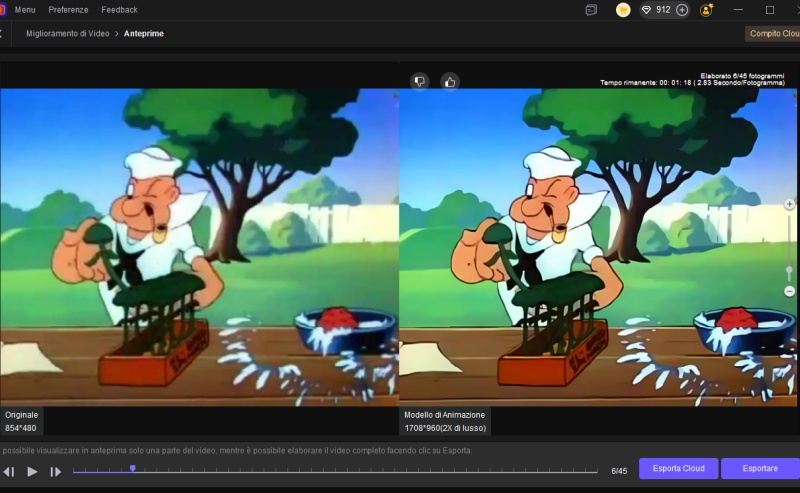Click the Originale video preview
The width and height of the screenshot is (800, 493).
tap(199, 248)
